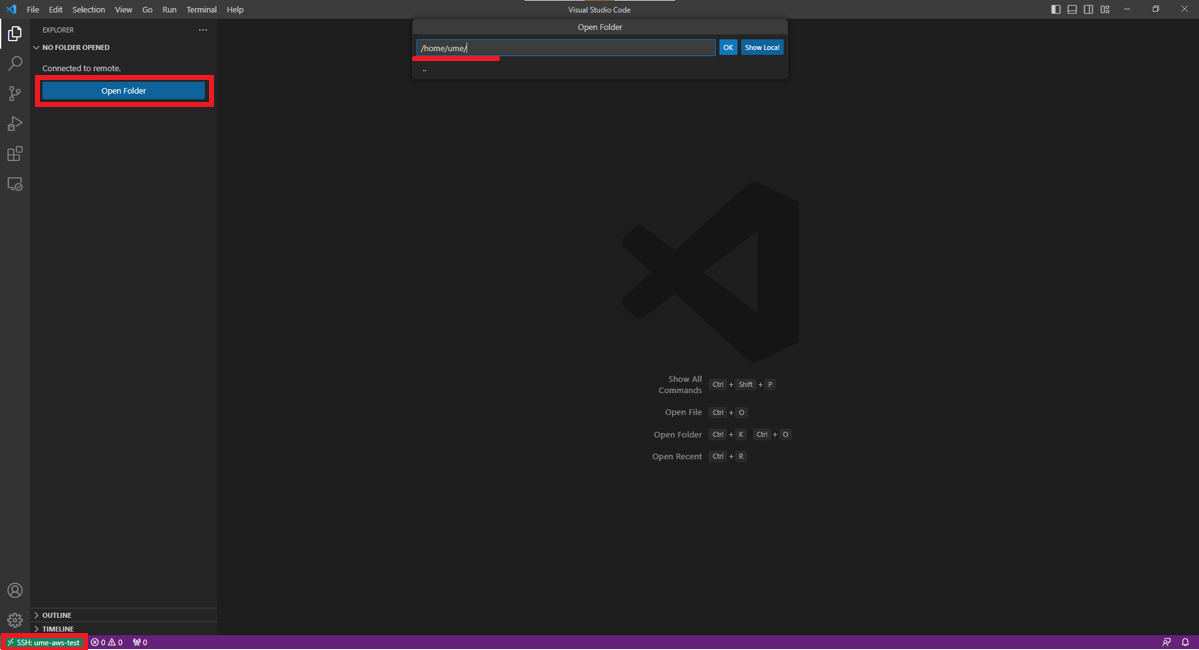Select the Source Control icon
This screenshot has width=1199, height=650.
14,93
